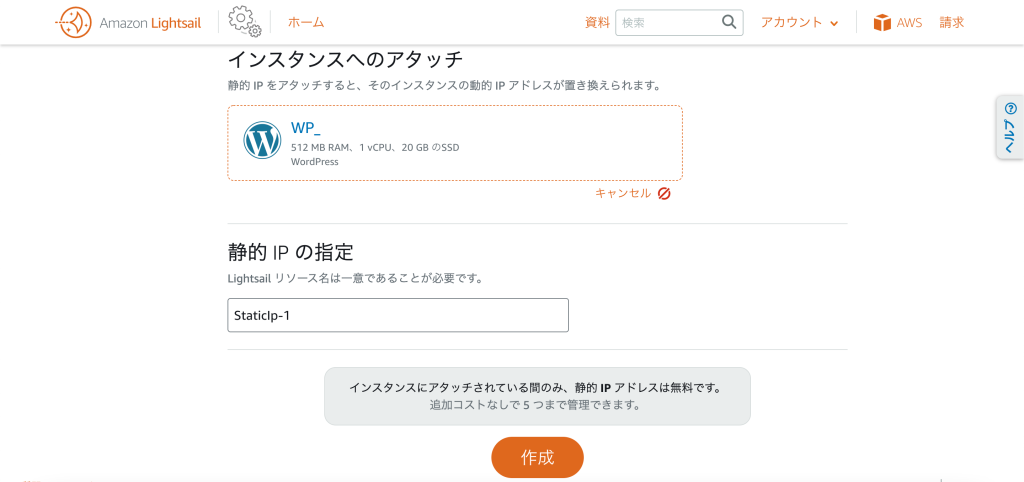Open the settings gears icon
The width and height of the screenshot is (1024, 482).
point(245,22)
